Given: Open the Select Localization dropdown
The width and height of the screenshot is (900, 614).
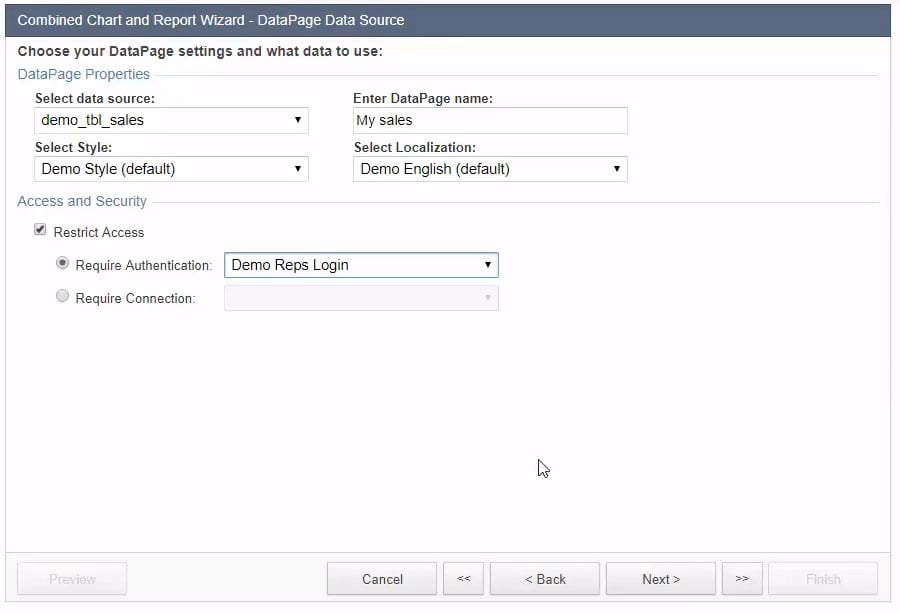Looking at the screenshot, I should point(490,169).
